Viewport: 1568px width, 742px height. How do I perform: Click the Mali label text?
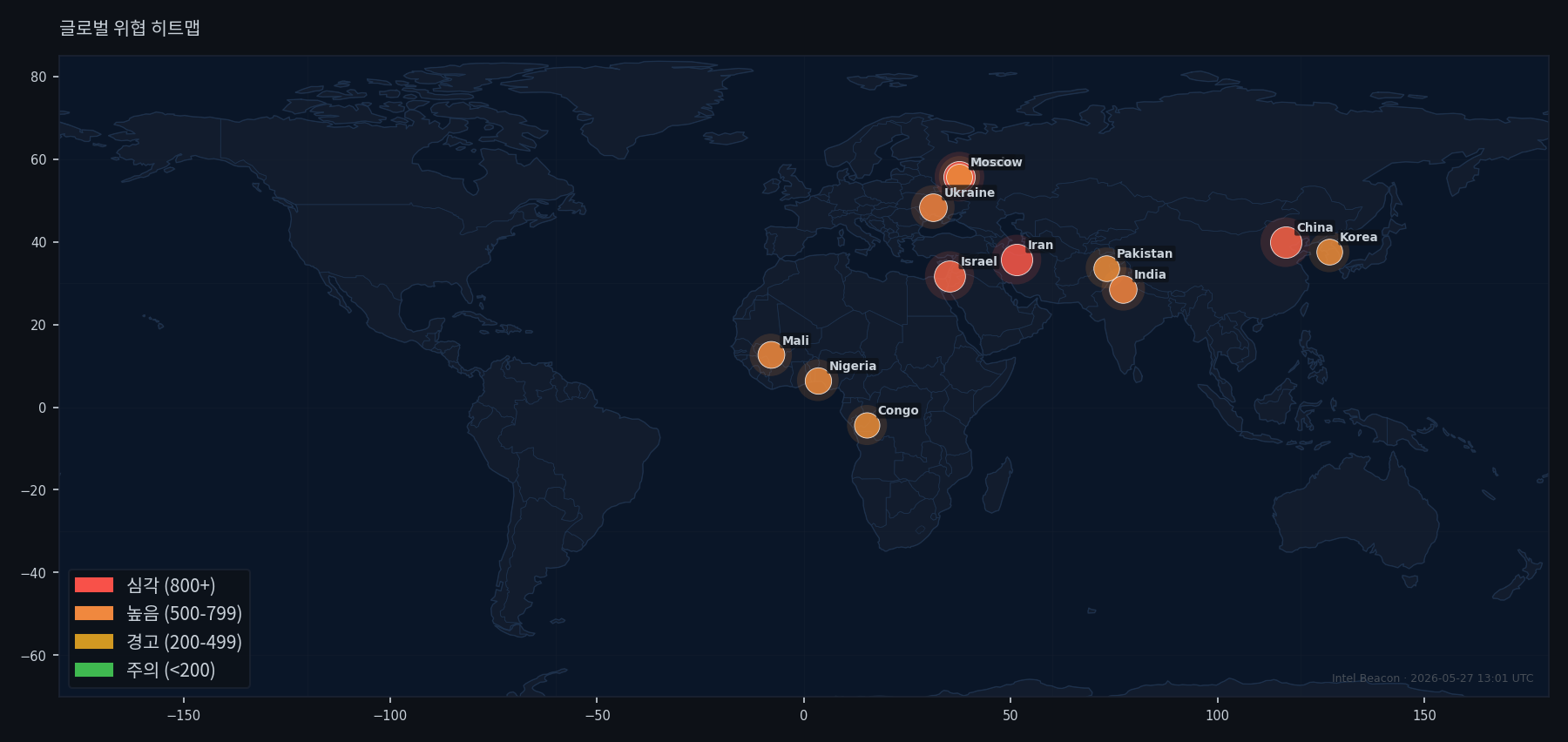click(x=795, y=341)
